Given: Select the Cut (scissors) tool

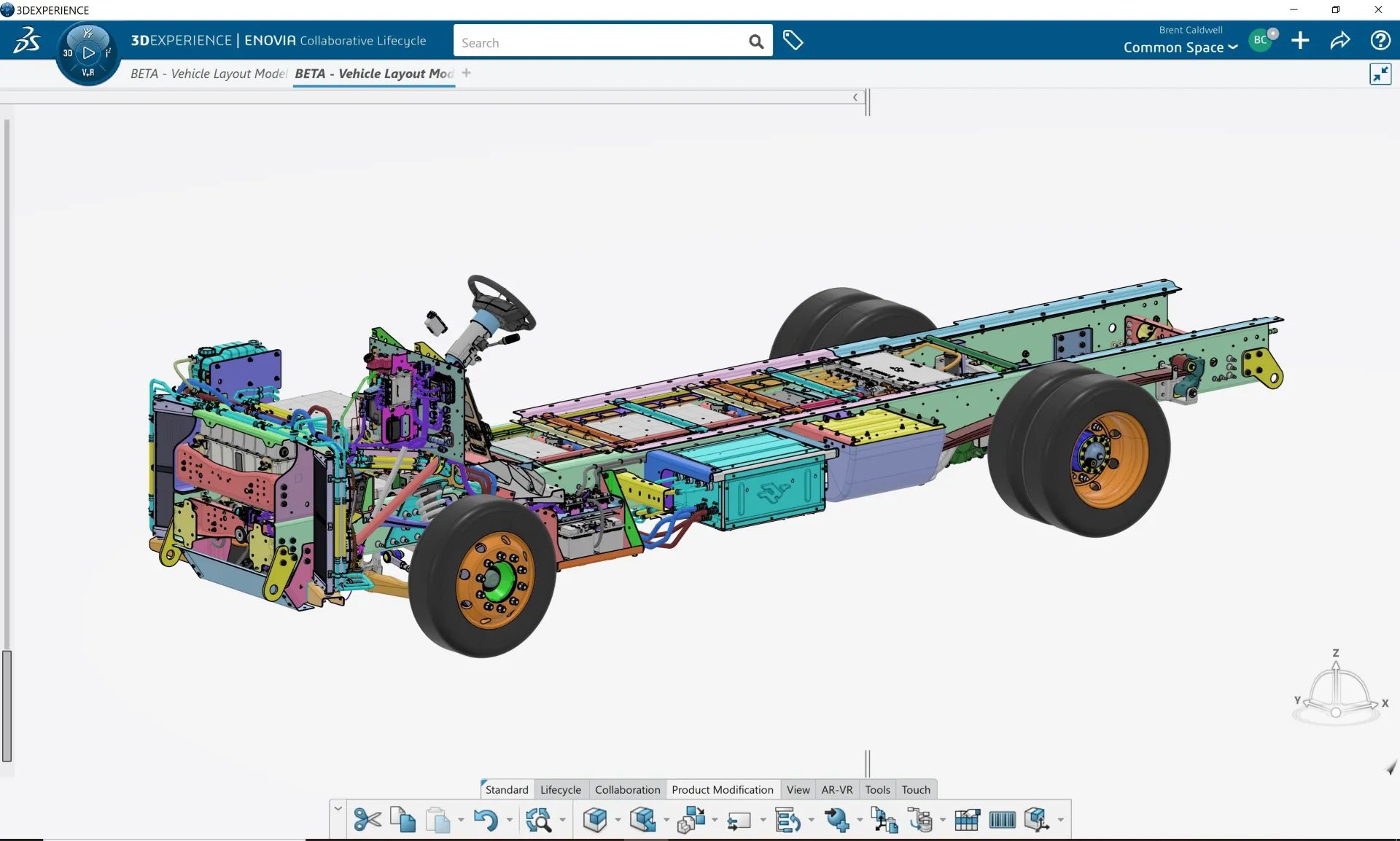Looking at the screenshot, I should pos(367,819).
